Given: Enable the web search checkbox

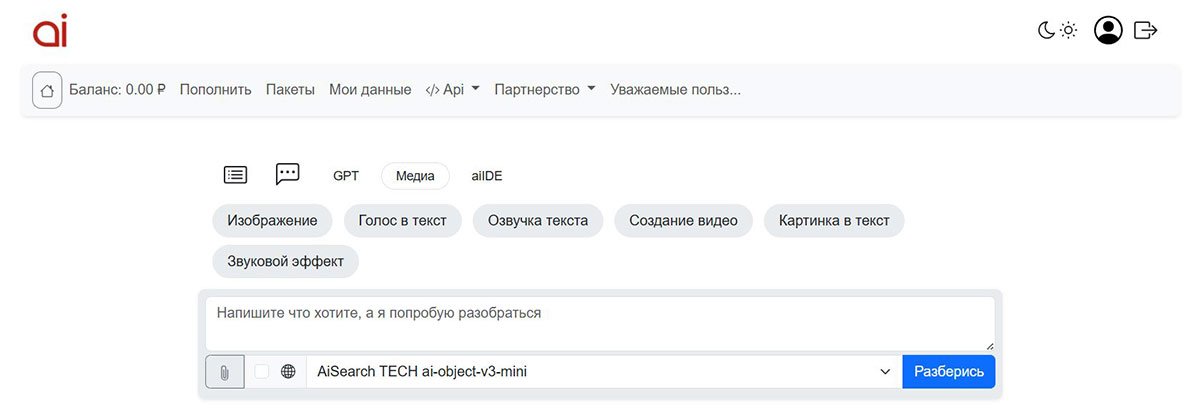Looking at the screenshot, I should coord(262,372).
